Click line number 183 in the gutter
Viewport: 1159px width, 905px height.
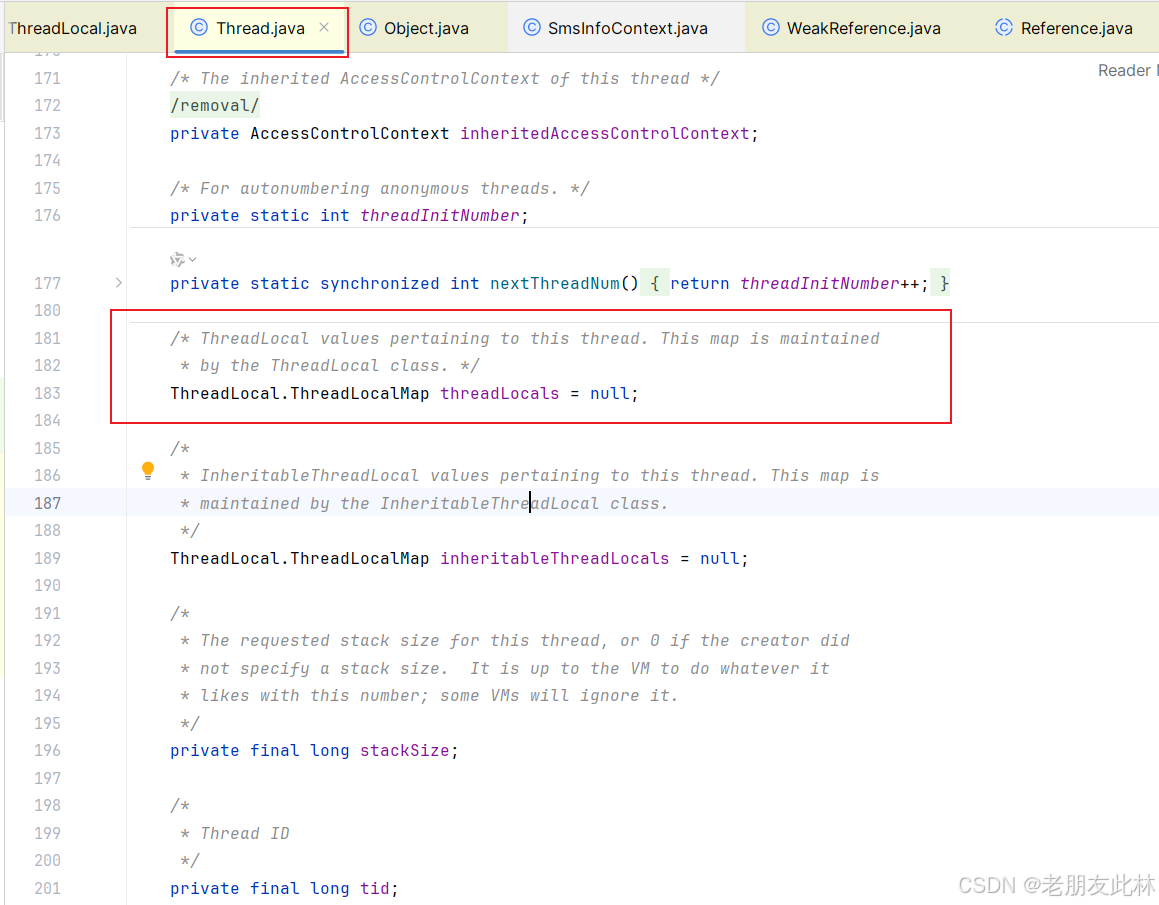coord(47,393)
